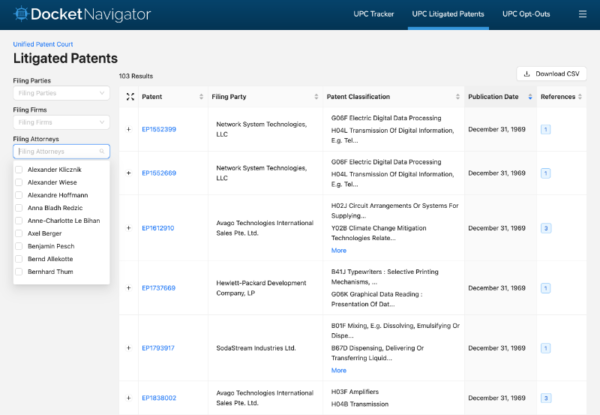Screen dimensions: 600x415
Task: Click the download icon in Download CSV
Action: [527, 74]
